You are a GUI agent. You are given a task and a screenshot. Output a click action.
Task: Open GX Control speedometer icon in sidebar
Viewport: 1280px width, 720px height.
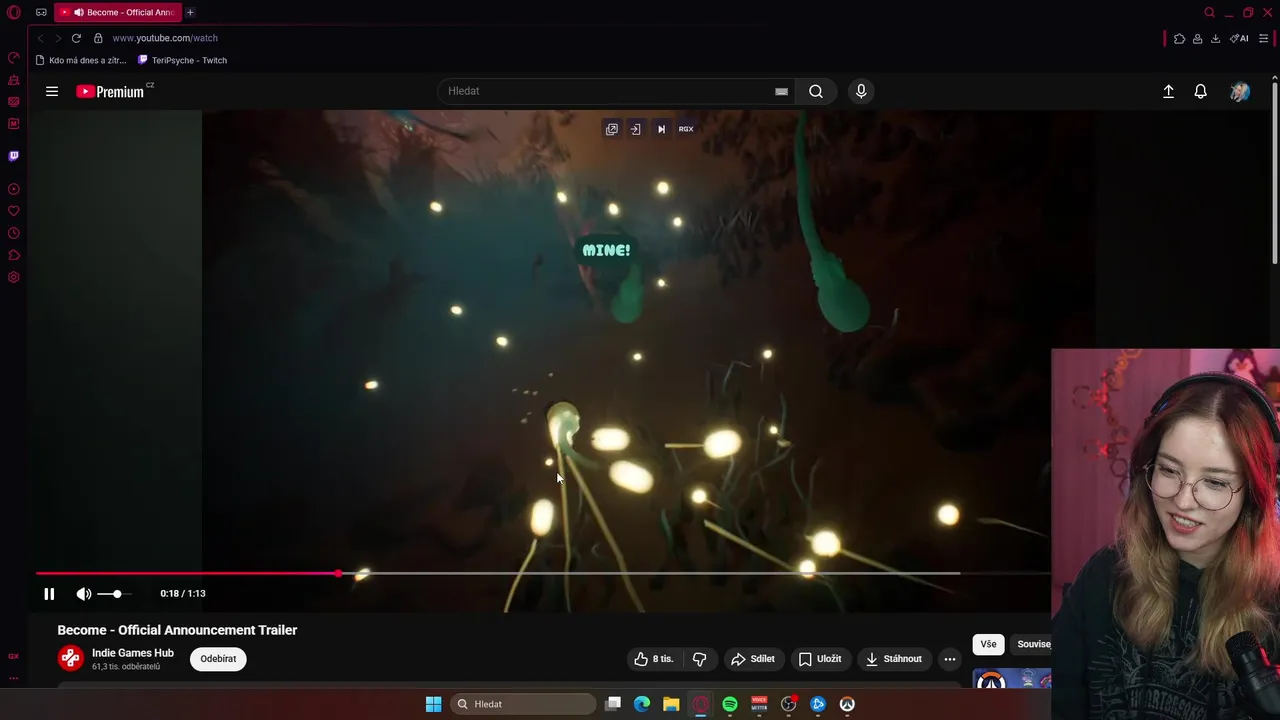point(14,58)
